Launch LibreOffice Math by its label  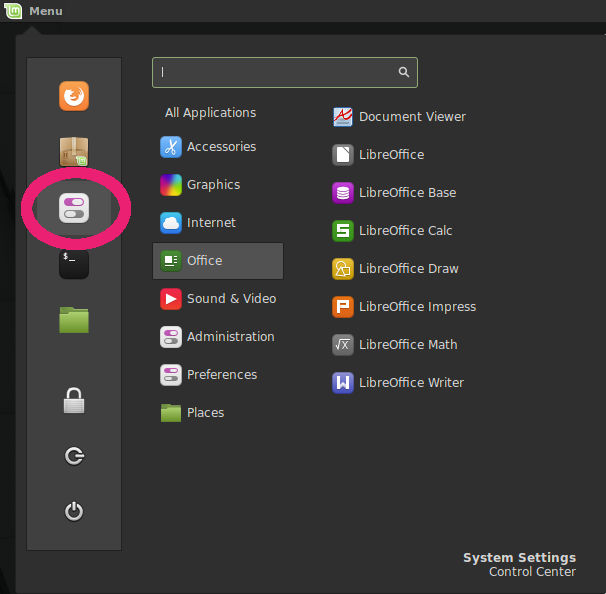pos(408,344)
